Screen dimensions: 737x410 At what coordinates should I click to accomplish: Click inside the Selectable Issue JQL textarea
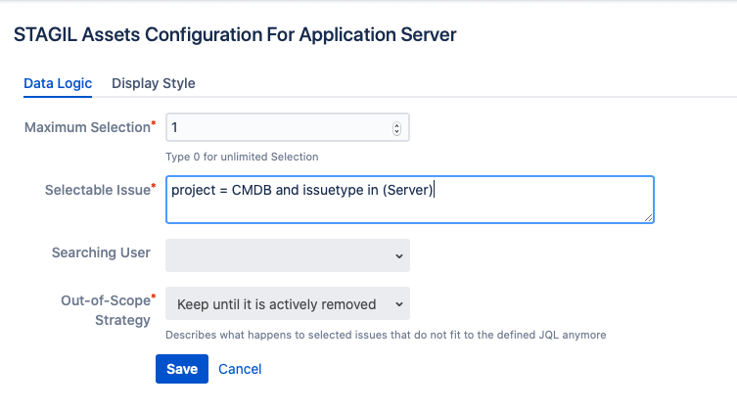(x=410, y=199)
